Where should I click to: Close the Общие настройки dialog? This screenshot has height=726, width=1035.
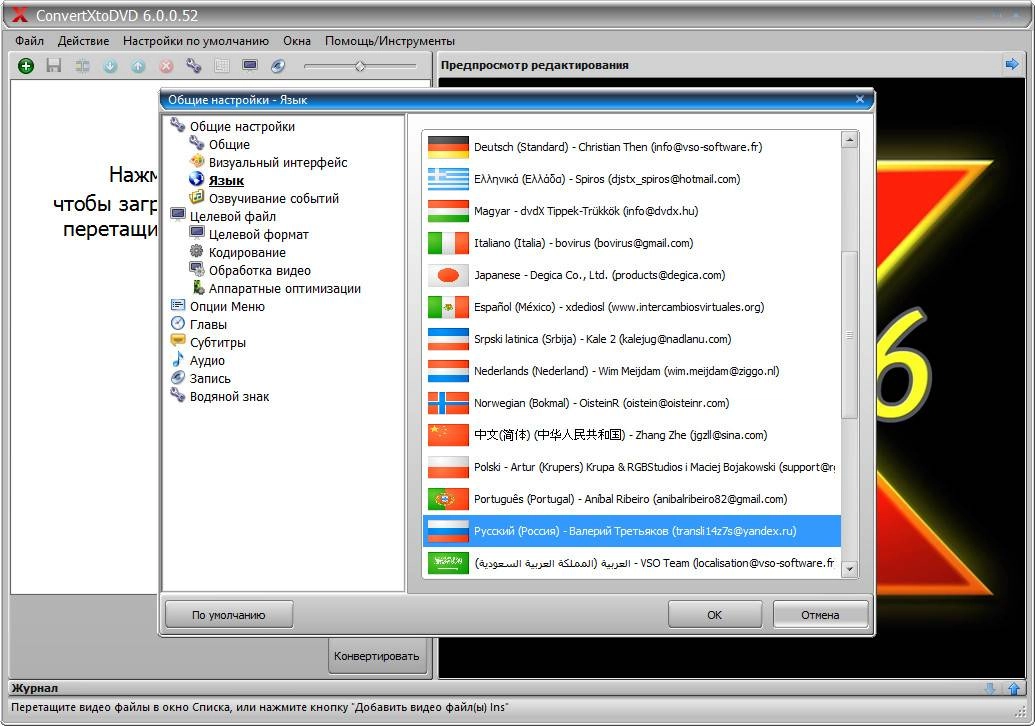pyautogui.click(x=859, y=99)
